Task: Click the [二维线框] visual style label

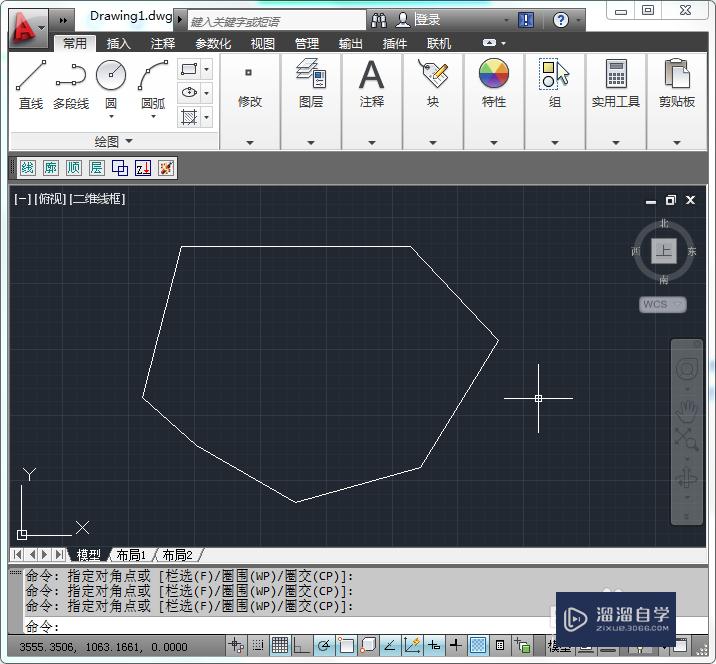Action: [98, 199]
